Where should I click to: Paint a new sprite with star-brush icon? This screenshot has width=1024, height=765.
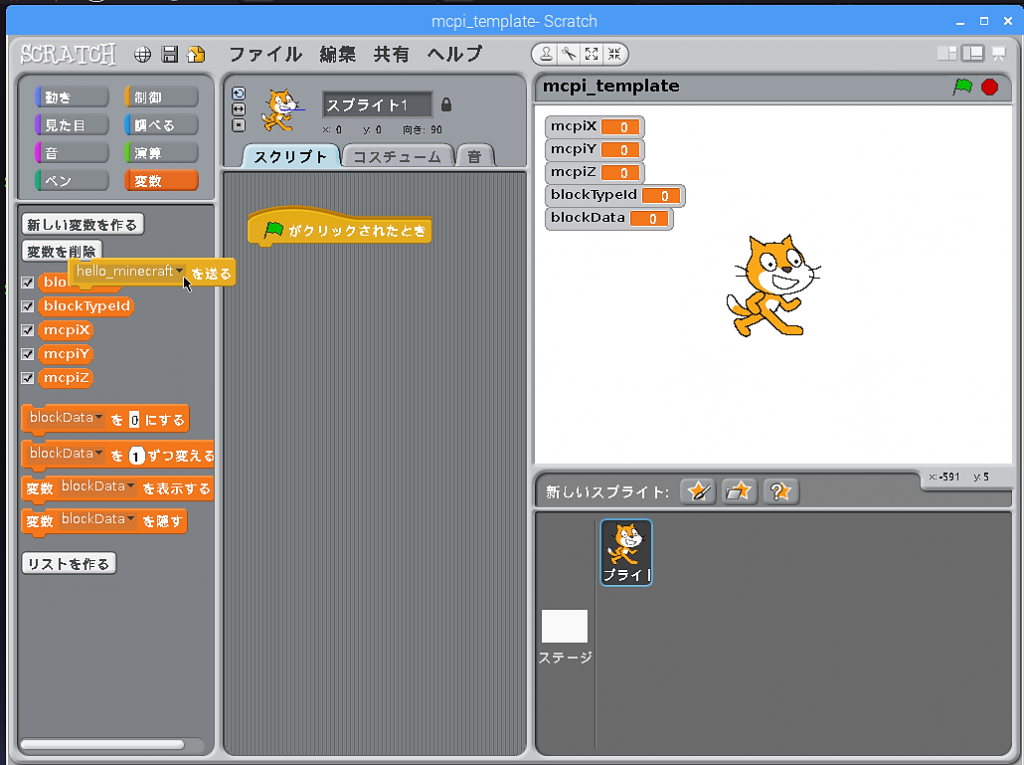[698, 491]
